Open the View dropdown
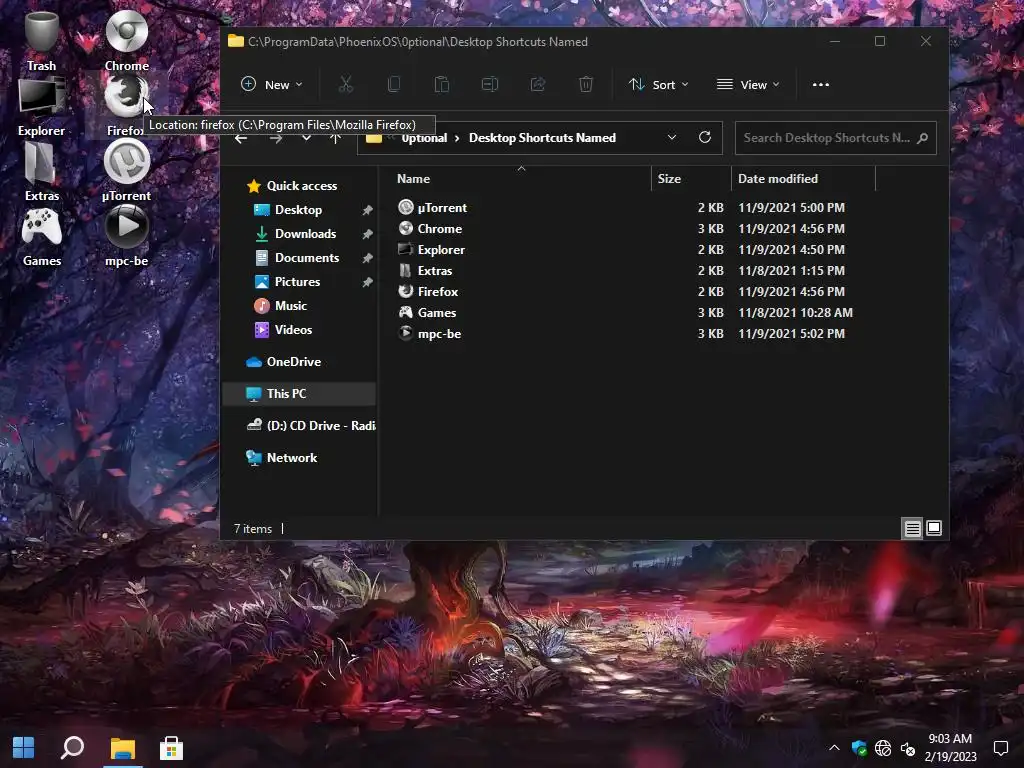Screen dimensions: 1024x768 748,84
